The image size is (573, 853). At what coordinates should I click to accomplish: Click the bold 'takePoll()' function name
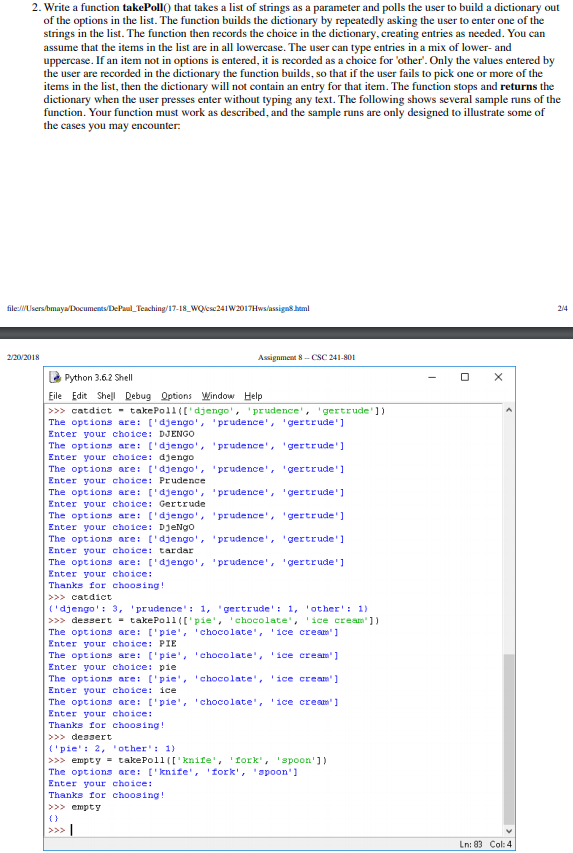coord(147,8)
